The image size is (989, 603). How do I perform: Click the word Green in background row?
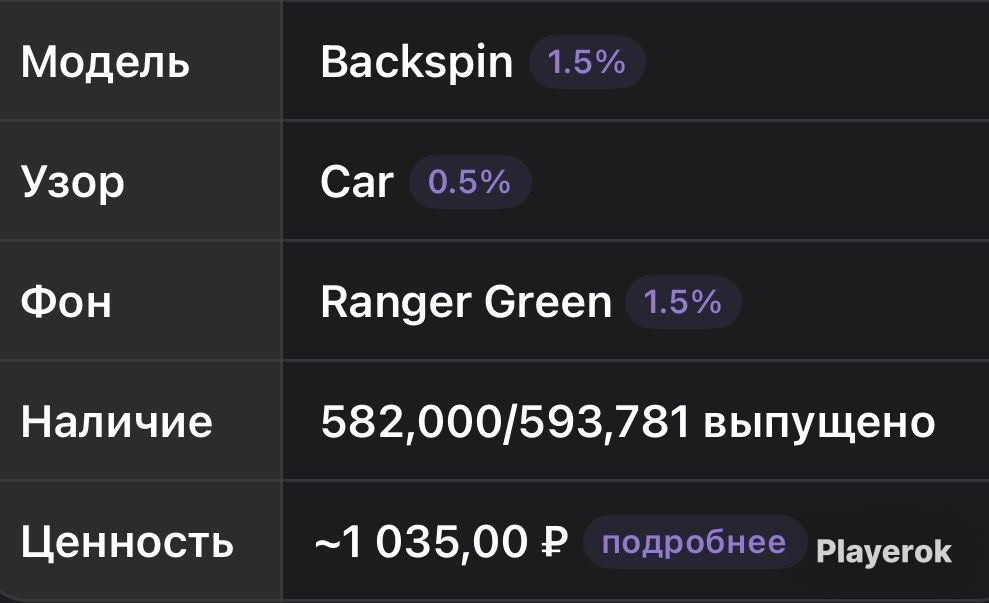548,302
